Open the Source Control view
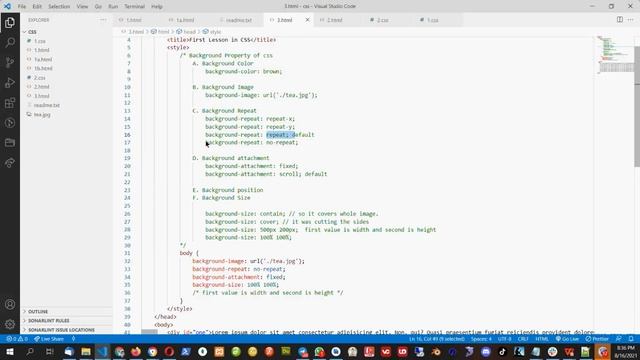Viewport: 640px width, 360px height. click(10, 62)
